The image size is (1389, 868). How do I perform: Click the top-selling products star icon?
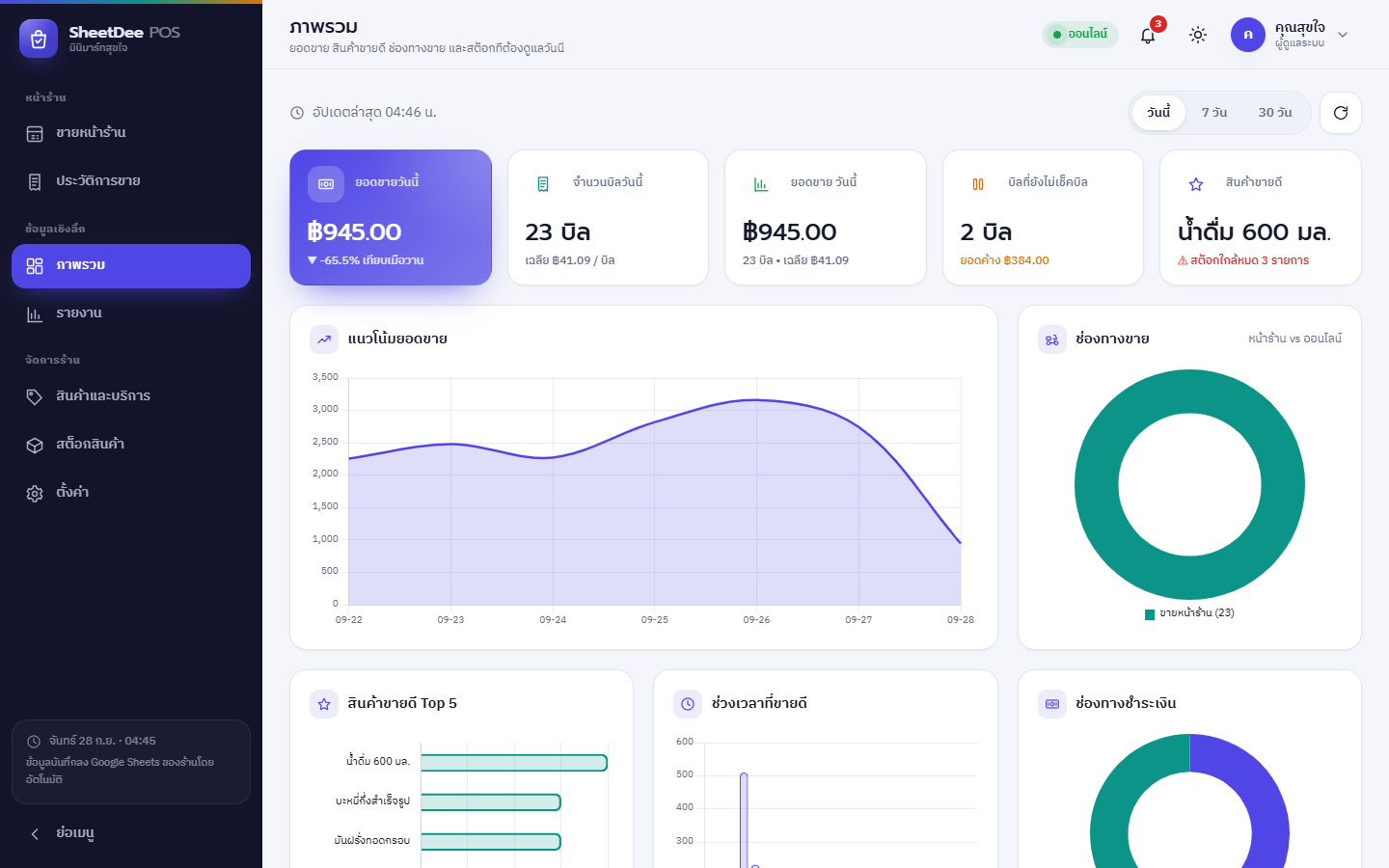coord(324,704)
